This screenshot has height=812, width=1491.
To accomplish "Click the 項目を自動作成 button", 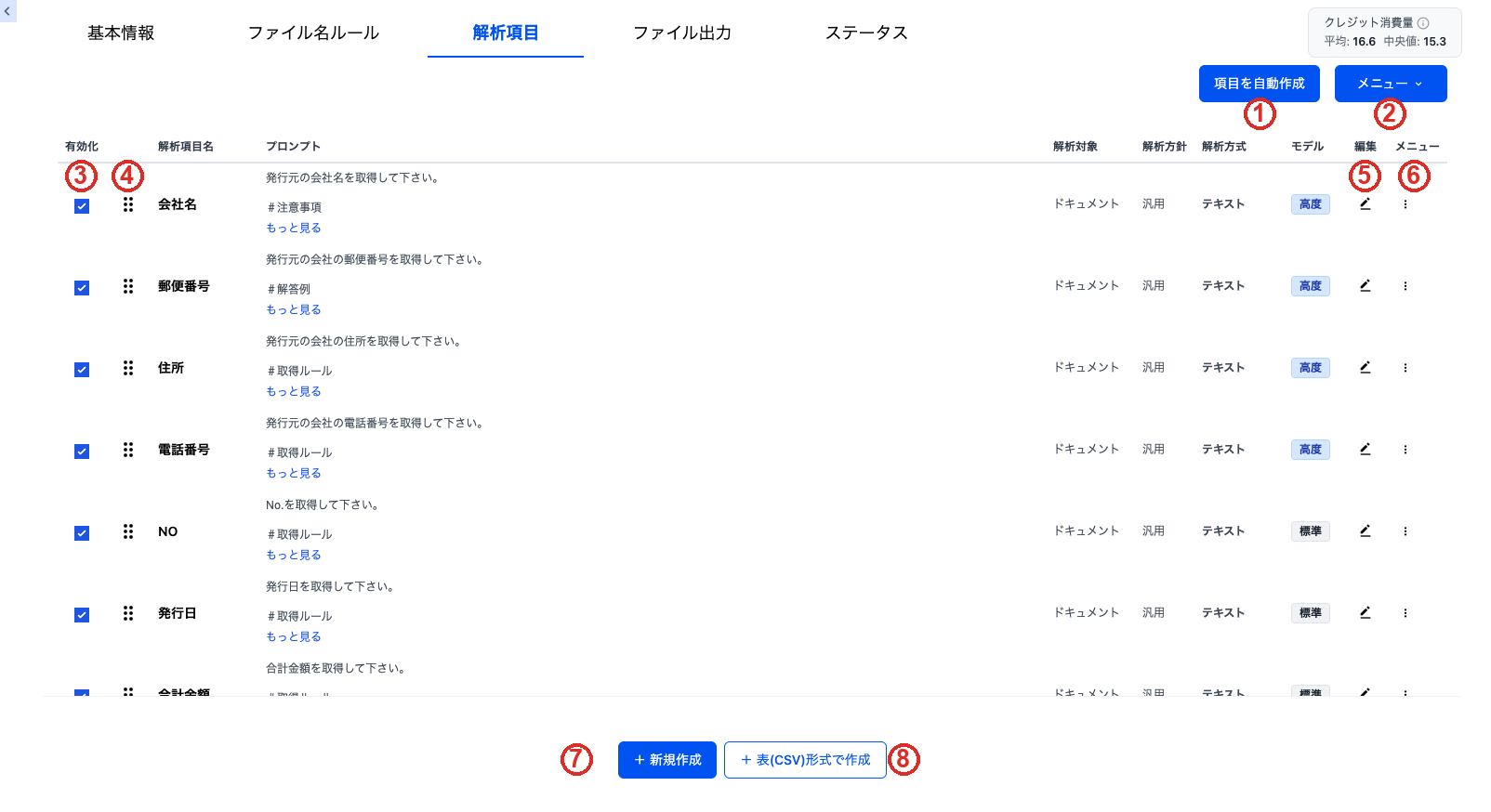I will (1260, 84).
